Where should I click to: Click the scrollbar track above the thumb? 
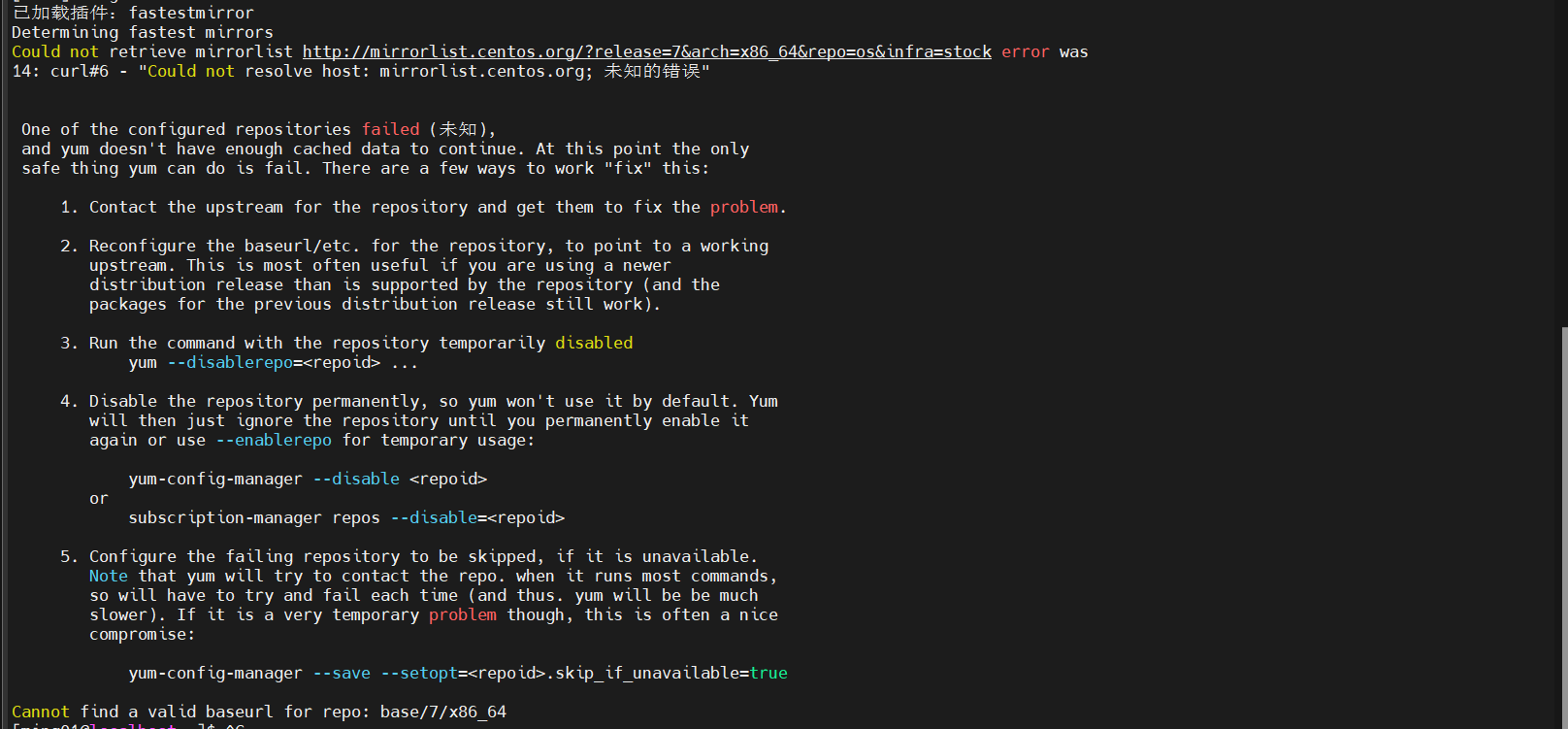coord(1563,165)
